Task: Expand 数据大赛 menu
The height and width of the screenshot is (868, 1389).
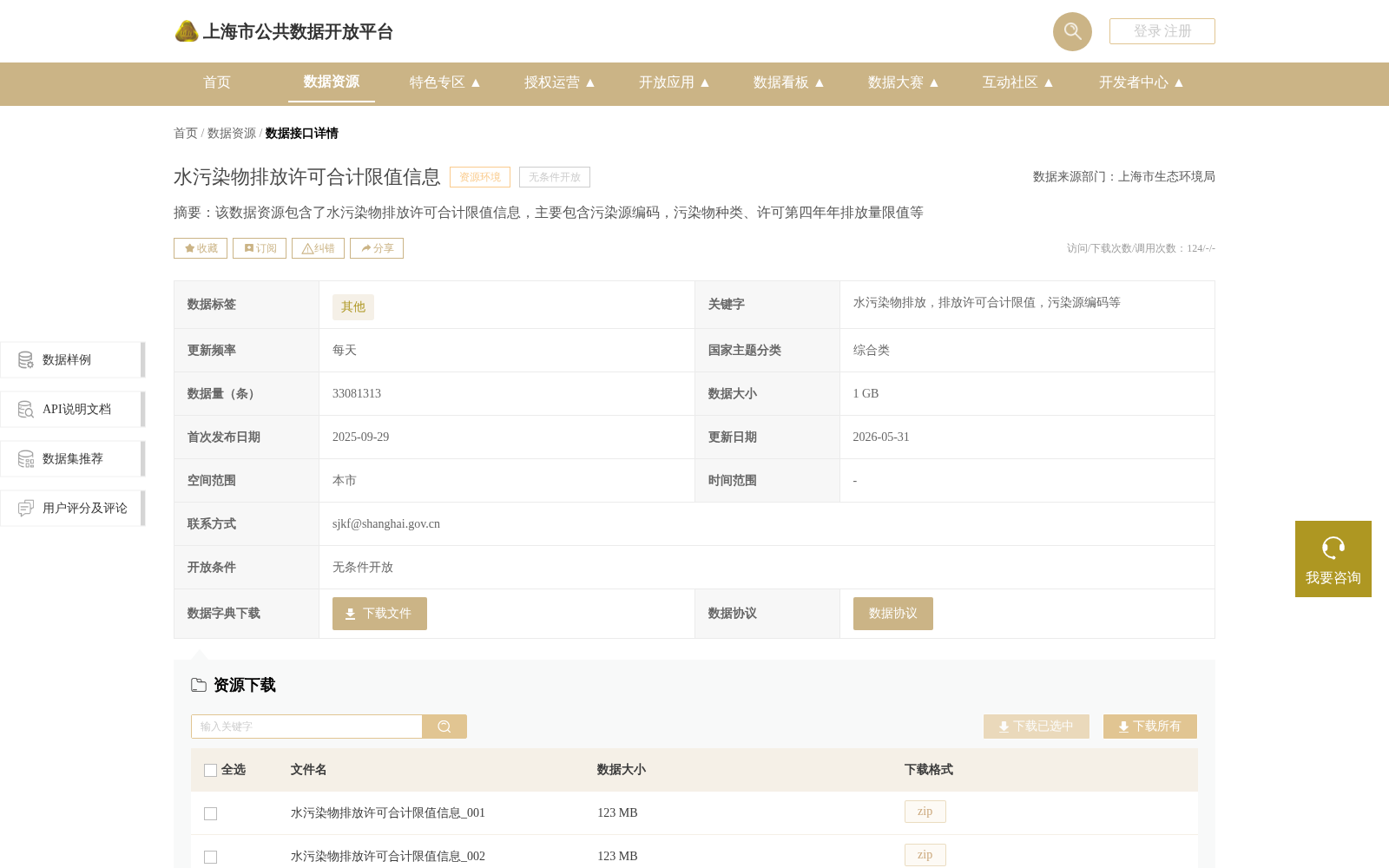Action: pyautogui.click(x=904, y=82)
